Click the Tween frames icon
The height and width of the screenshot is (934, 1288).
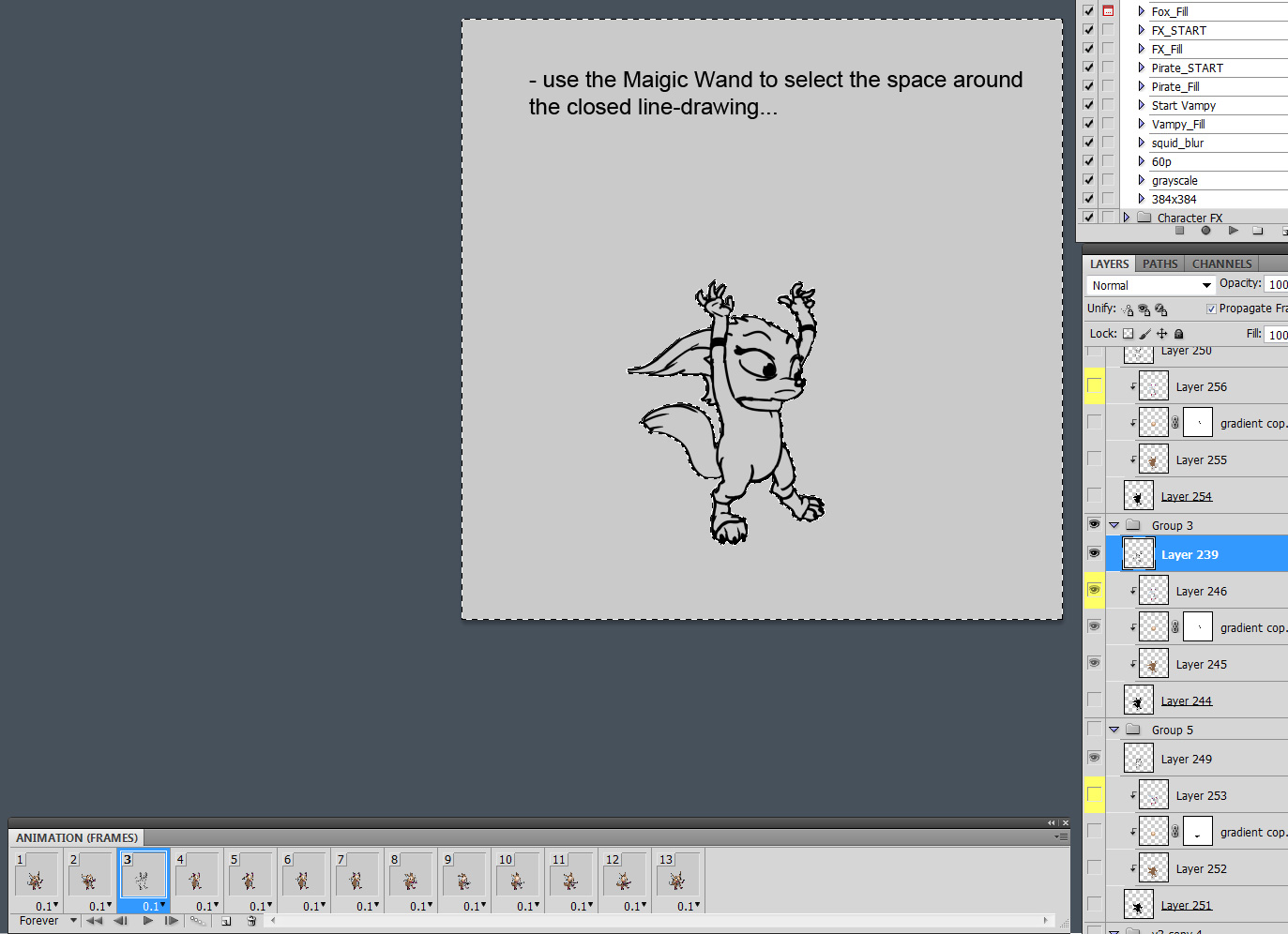tap(197, 921)
